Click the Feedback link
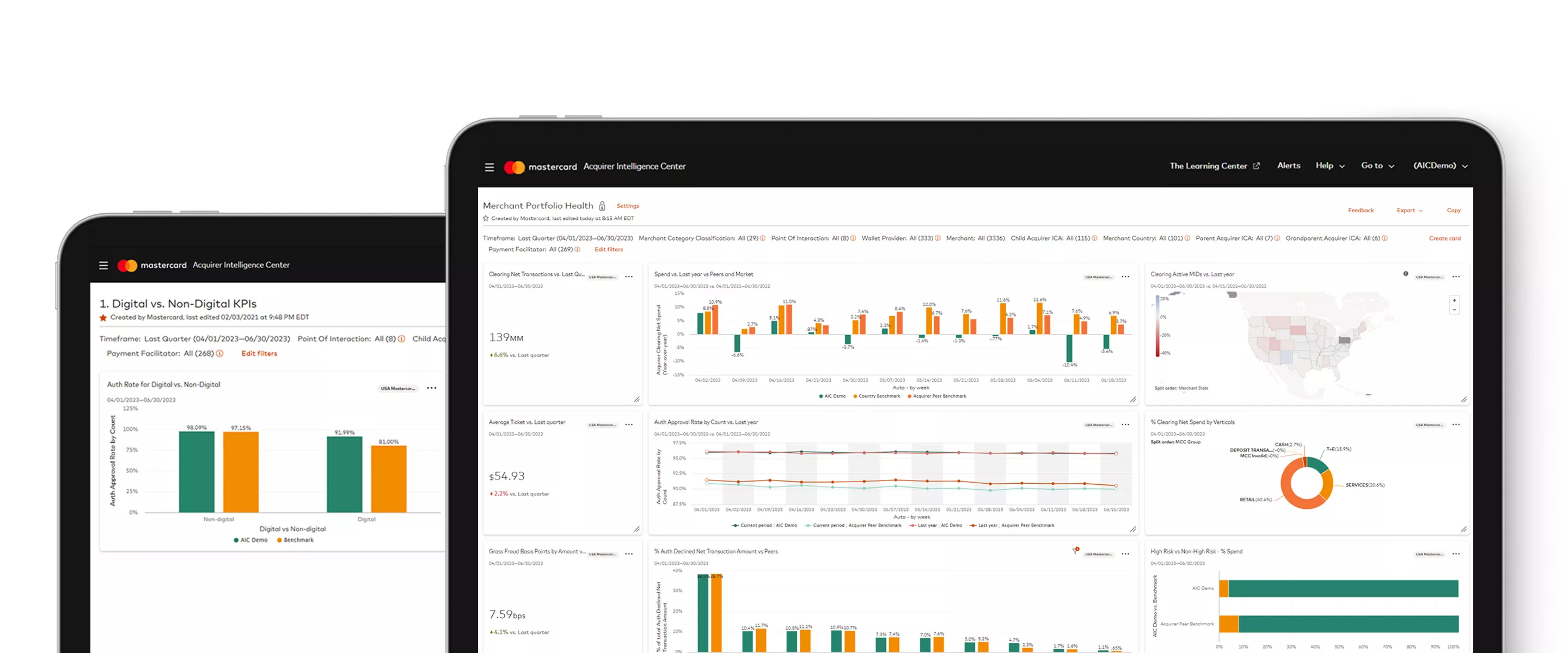 [x=1360, y=211]
